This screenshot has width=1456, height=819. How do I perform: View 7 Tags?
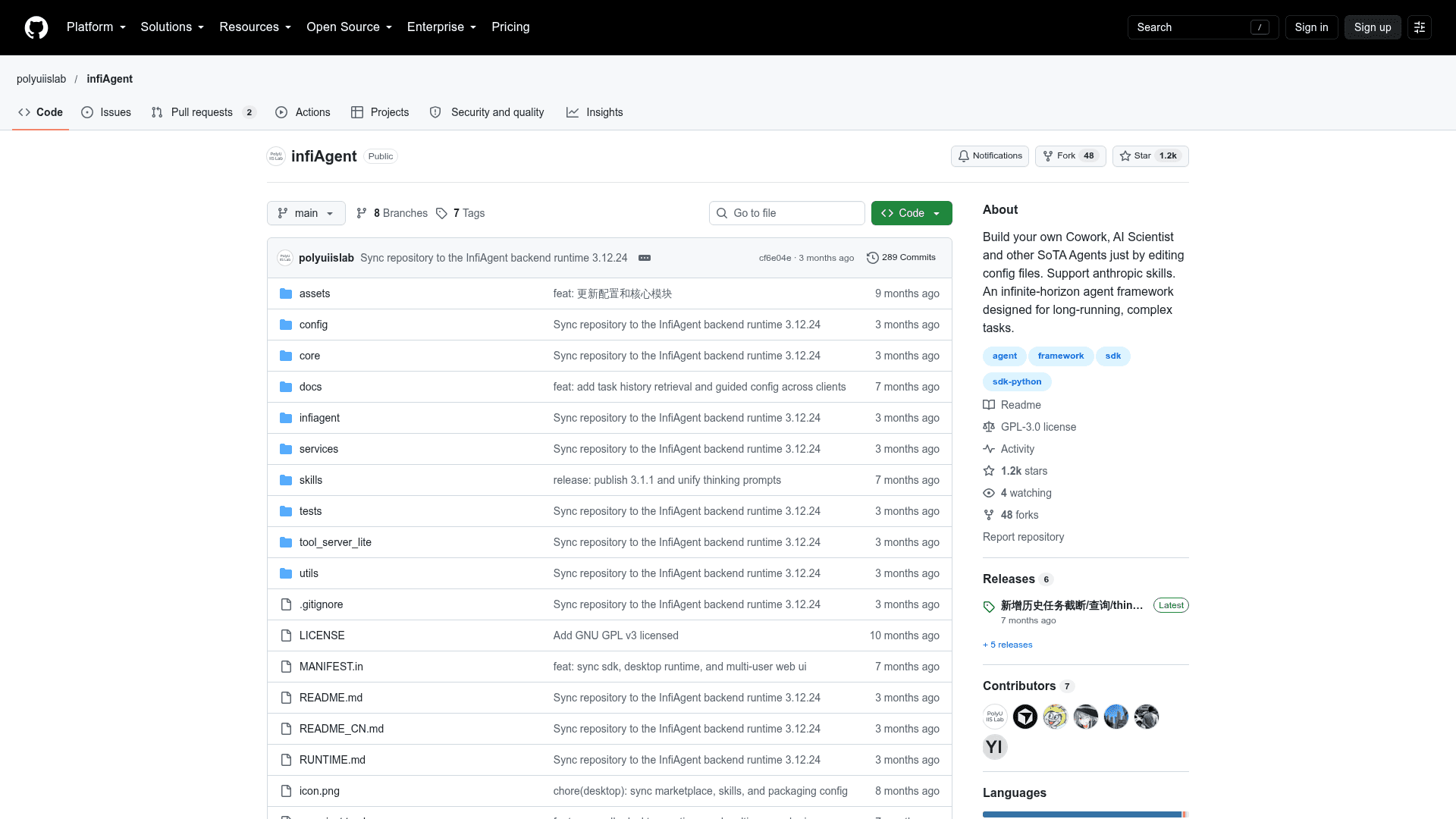click(x=460, y=213)
